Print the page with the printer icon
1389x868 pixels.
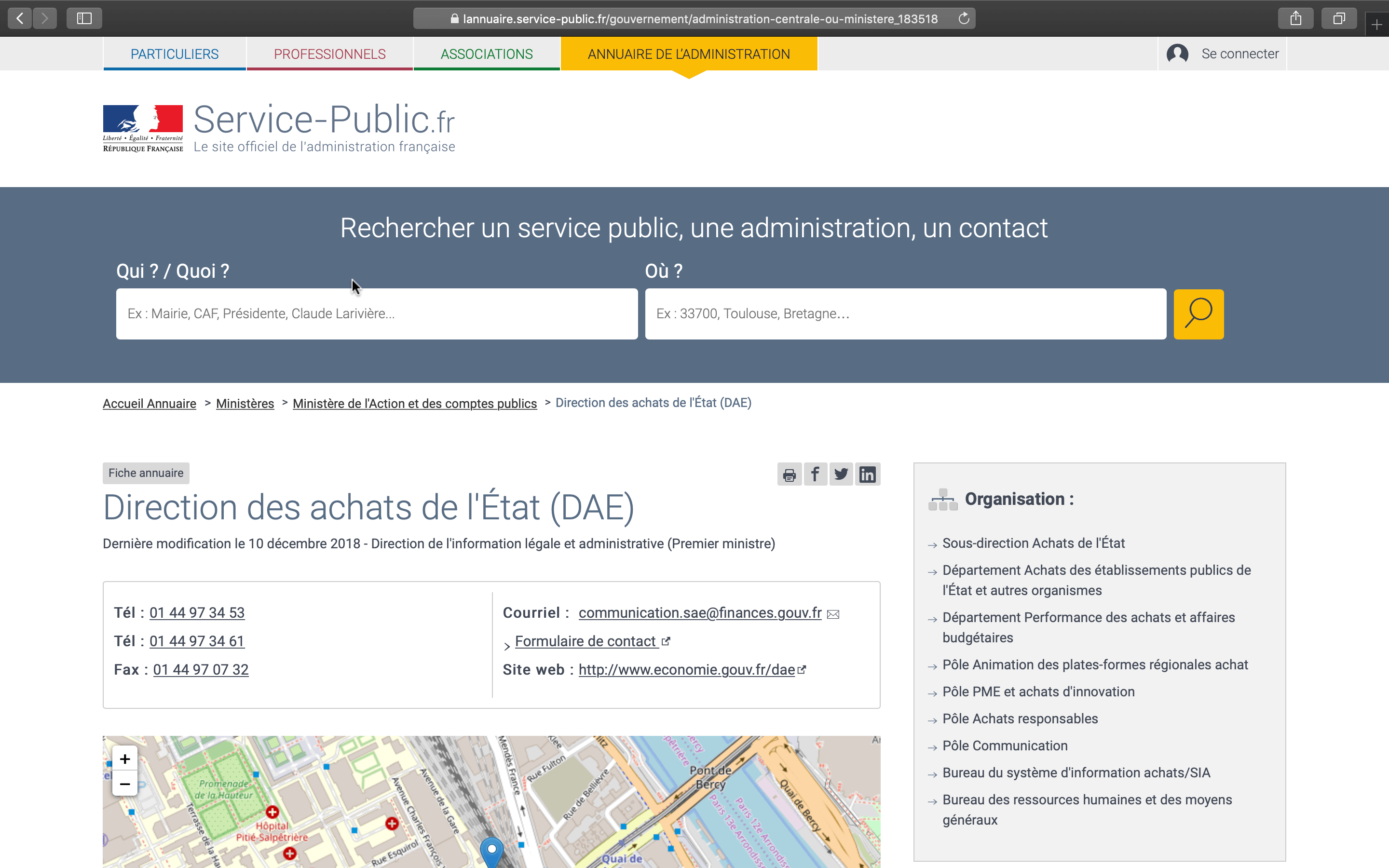coord(789,474)
